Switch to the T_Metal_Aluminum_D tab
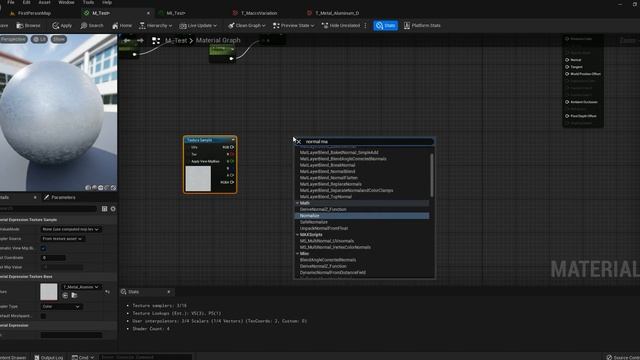This screenshot has height=360, width=640. (x=337, y=13)
